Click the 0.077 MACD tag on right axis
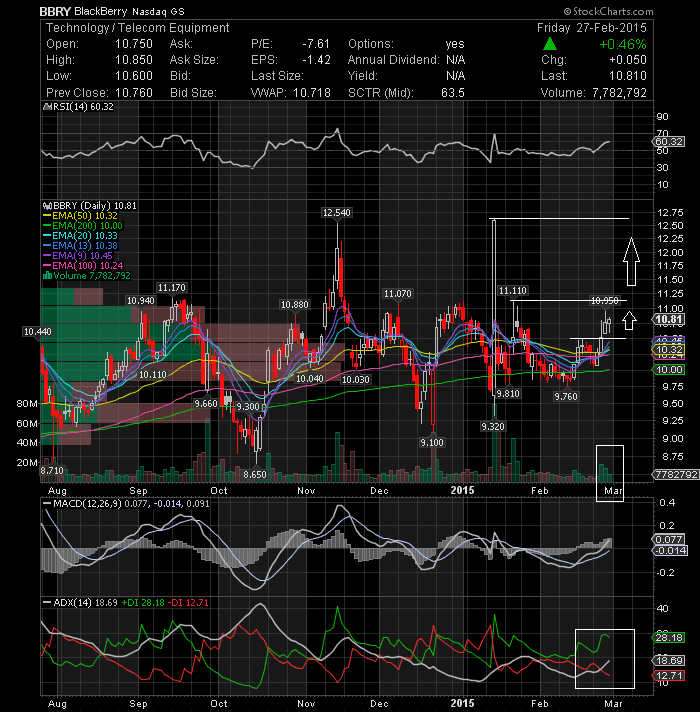 [x=669, y=539]
